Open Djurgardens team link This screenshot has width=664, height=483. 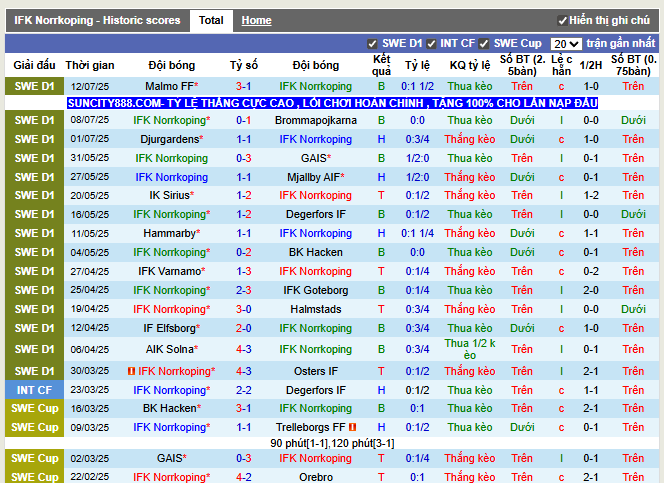tap(169, 139)
